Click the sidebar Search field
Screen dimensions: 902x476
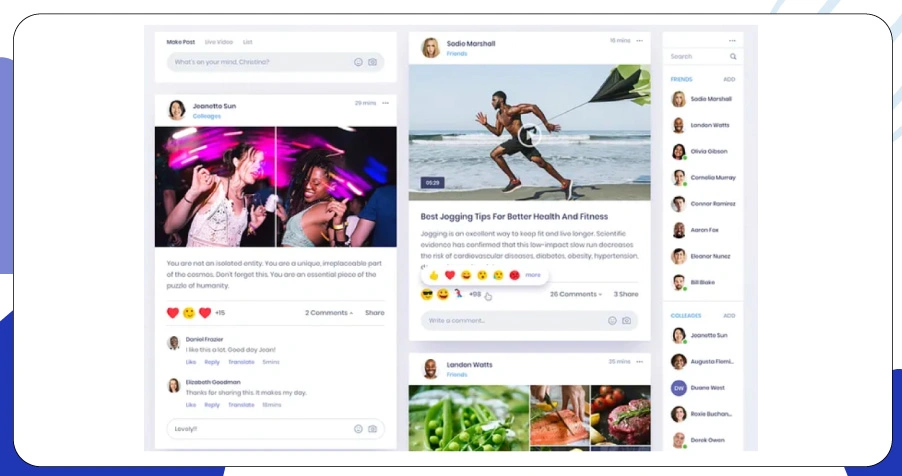pyautogui.click(x=703, y=56)
